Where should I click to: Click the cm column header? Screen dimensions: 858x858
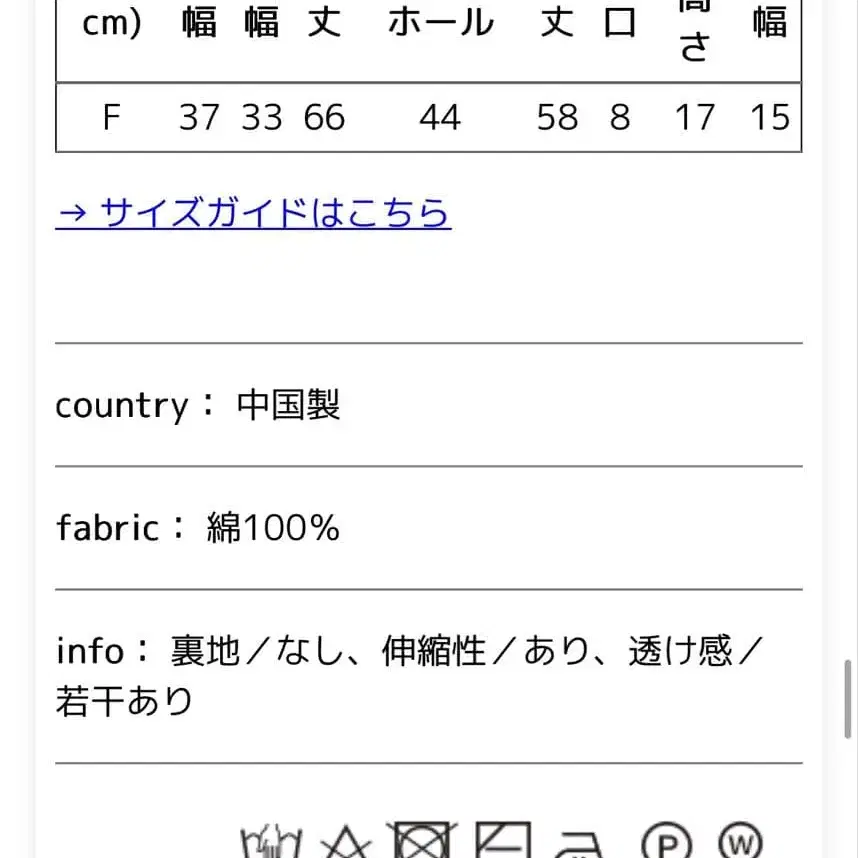point(110,23)
